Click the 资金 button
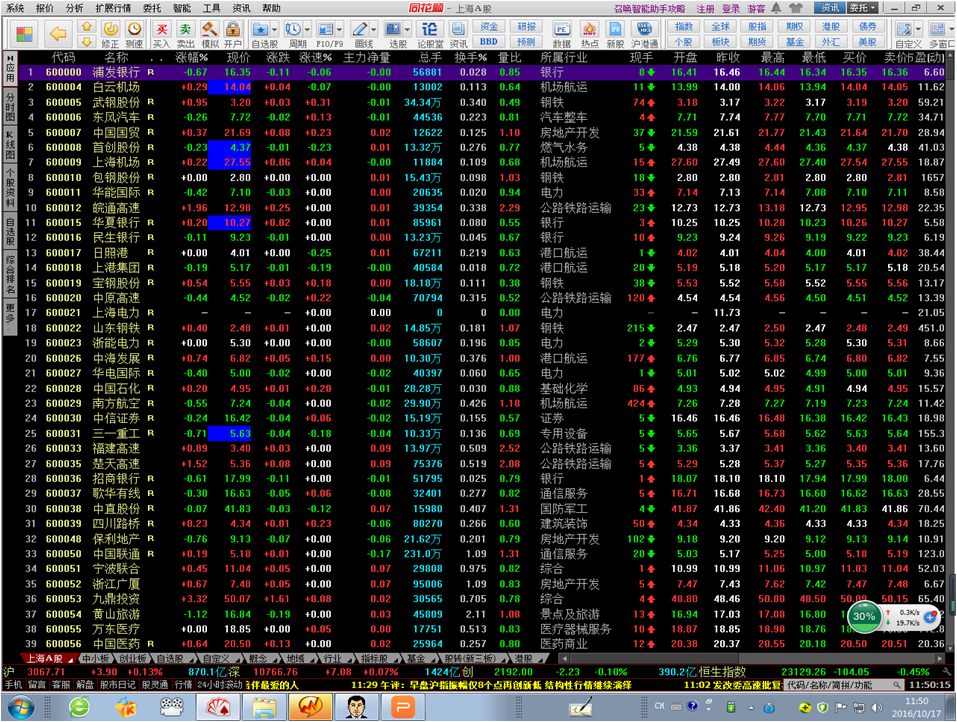Image resolution: width=957 pixels, height=722 pixels. coord(489,26)
